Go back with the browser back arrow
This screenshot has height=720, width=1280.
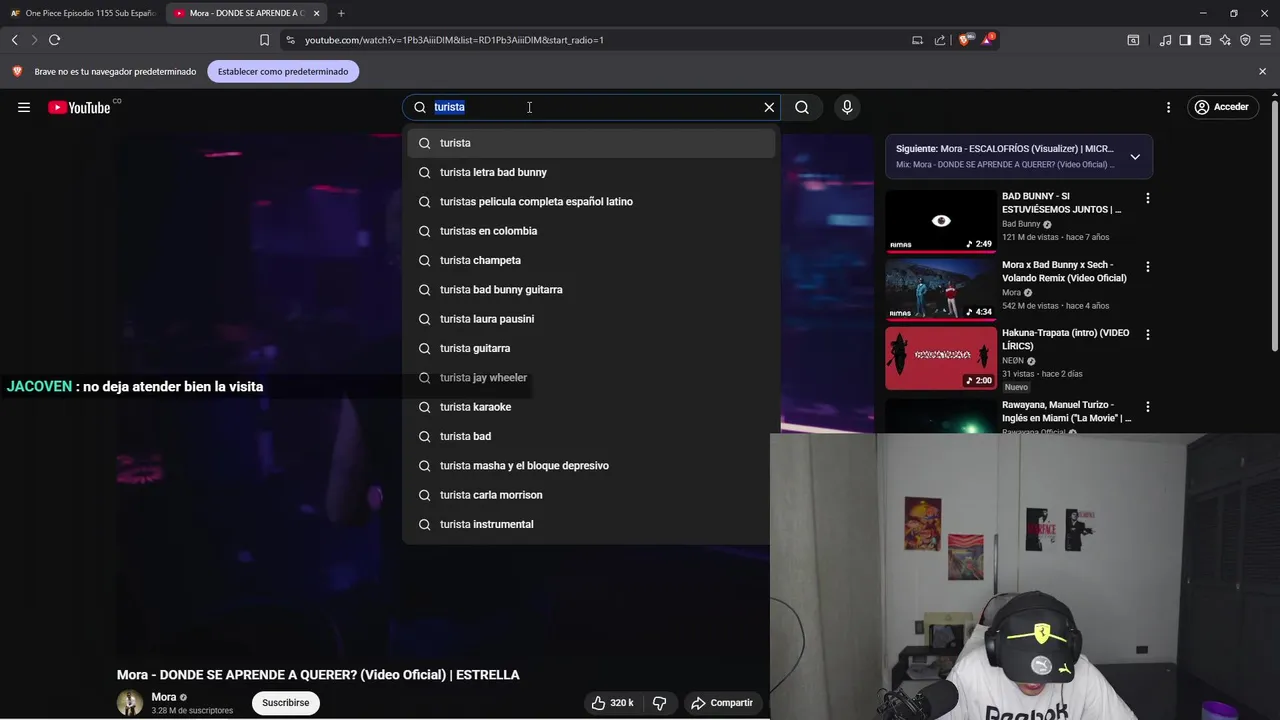pyautogui.click(x=14, y=40)
